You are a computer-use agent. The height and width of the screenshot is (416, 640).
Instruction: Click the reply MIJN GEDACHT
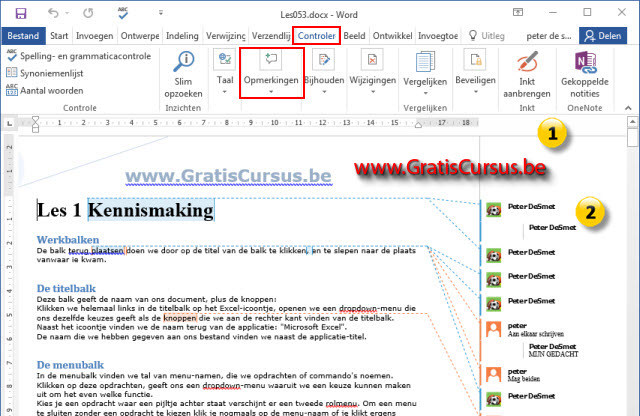coord(553,354)
